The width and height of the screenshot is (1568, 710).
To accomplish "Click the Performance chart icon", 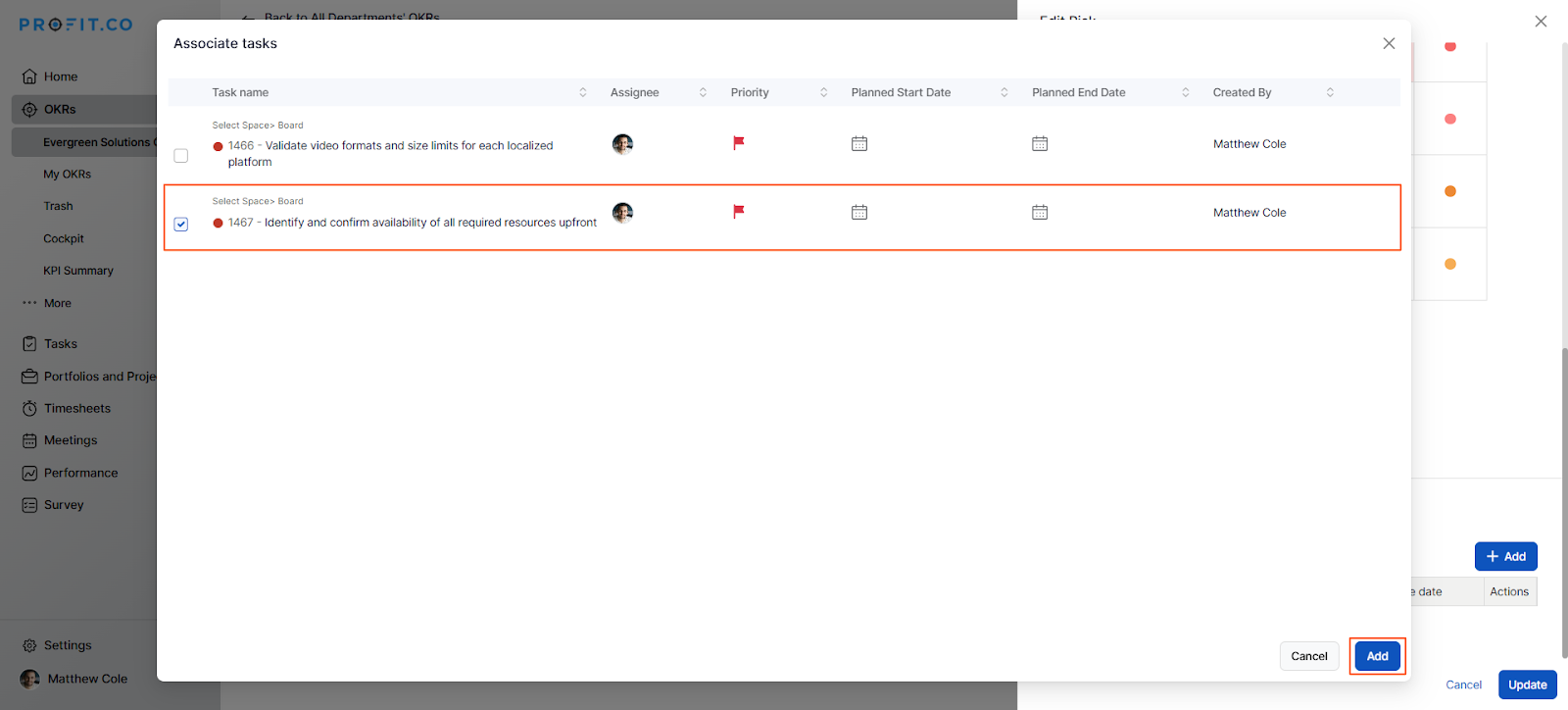I will pos(29,473).
